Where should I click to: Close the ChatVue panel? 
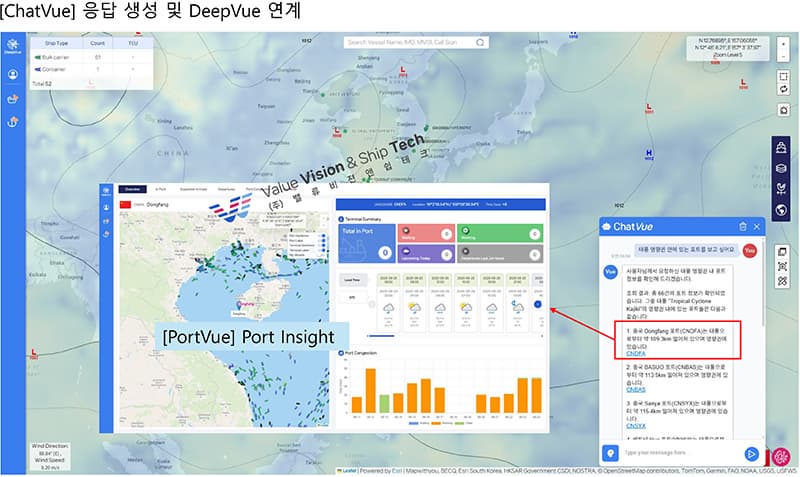tap(757, 228)
